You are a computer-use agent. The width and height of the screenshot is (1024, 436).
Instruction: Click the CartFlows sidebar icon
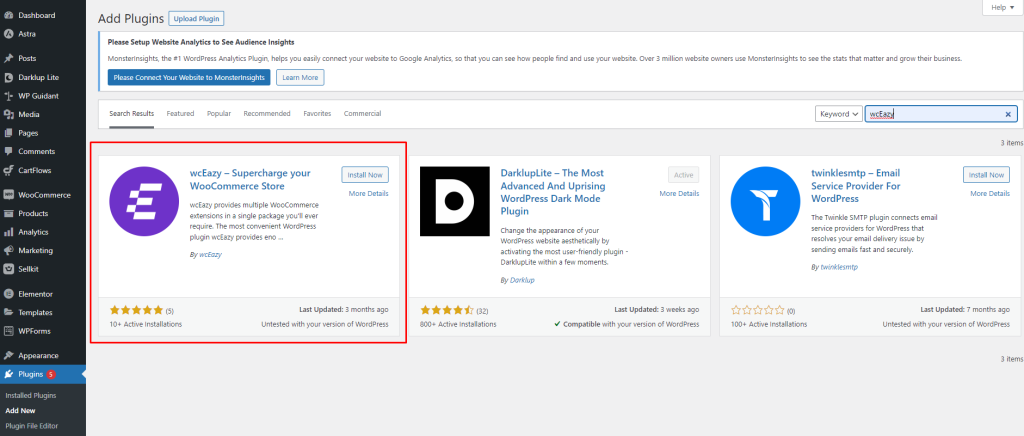(x=8, y=170)
